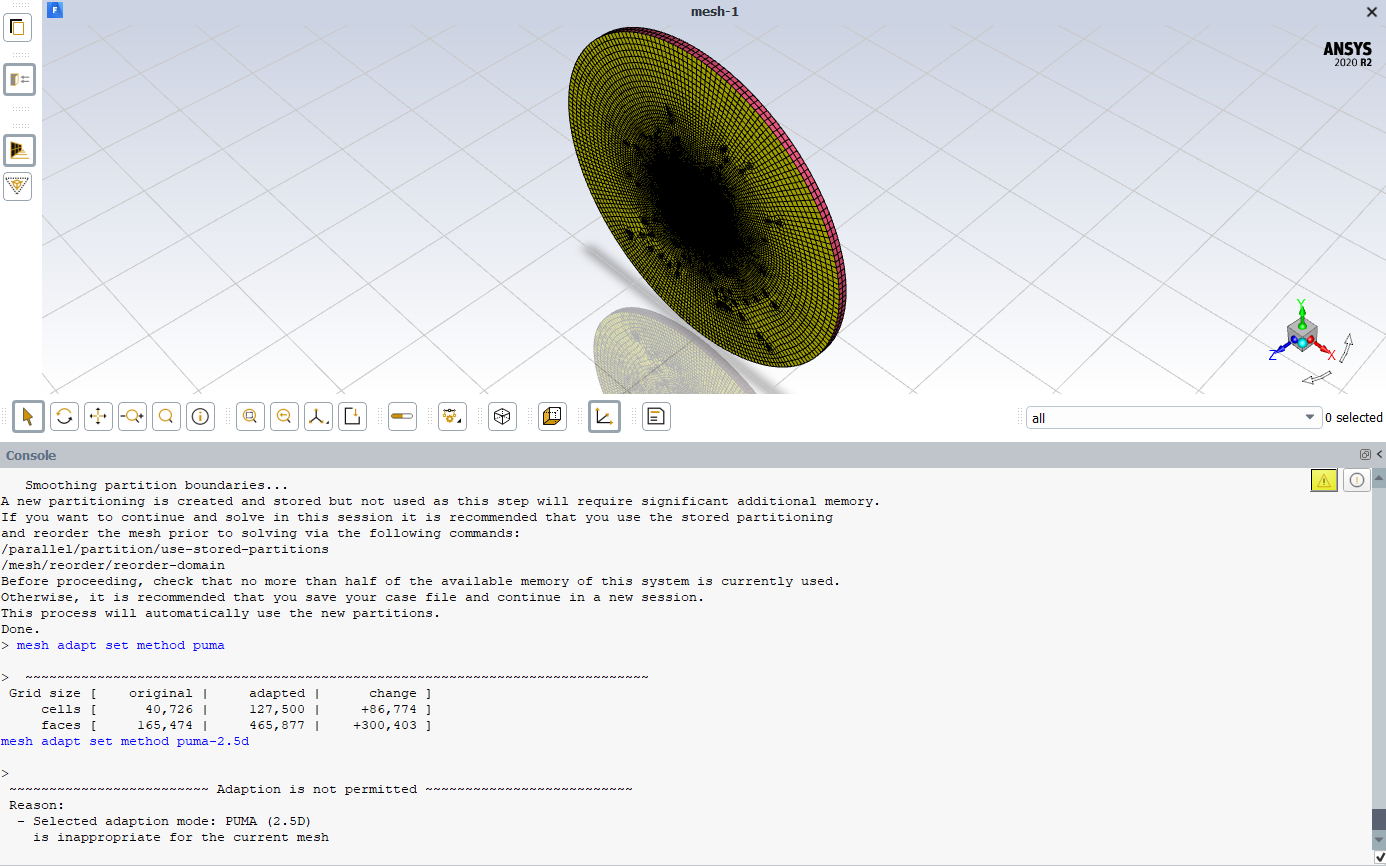Choose the pan view tool
The image size is (1386, 866).
tap(98, 417)
